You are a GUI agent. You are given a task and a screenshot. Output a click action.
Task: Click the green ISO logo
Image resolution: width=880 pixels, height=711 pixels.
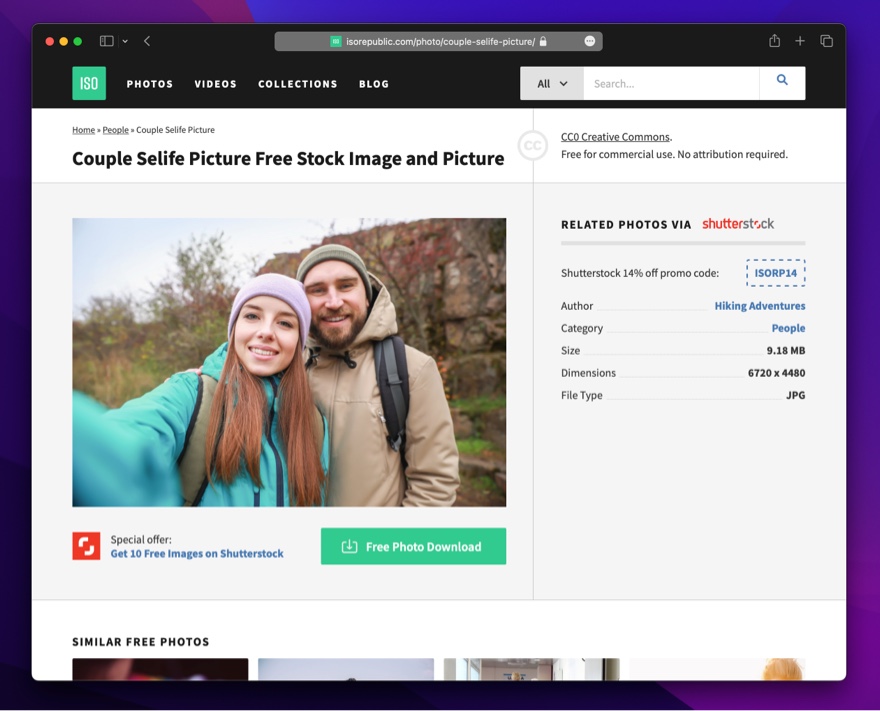[x=89, y=84]
